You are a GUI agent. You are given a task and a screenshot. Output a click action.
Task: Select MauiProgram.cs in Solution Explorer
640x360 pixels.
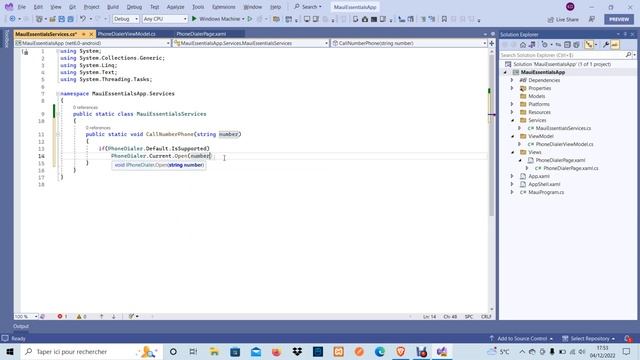click(x=546, y=192)
